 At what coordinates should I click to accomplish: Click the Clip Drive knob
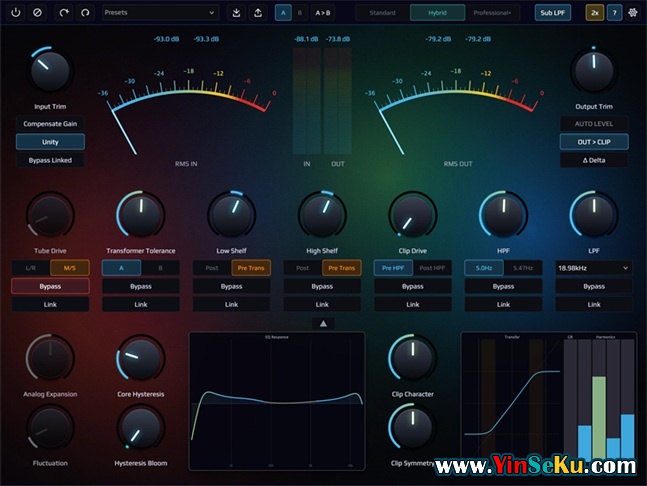(x=412, y=214)
